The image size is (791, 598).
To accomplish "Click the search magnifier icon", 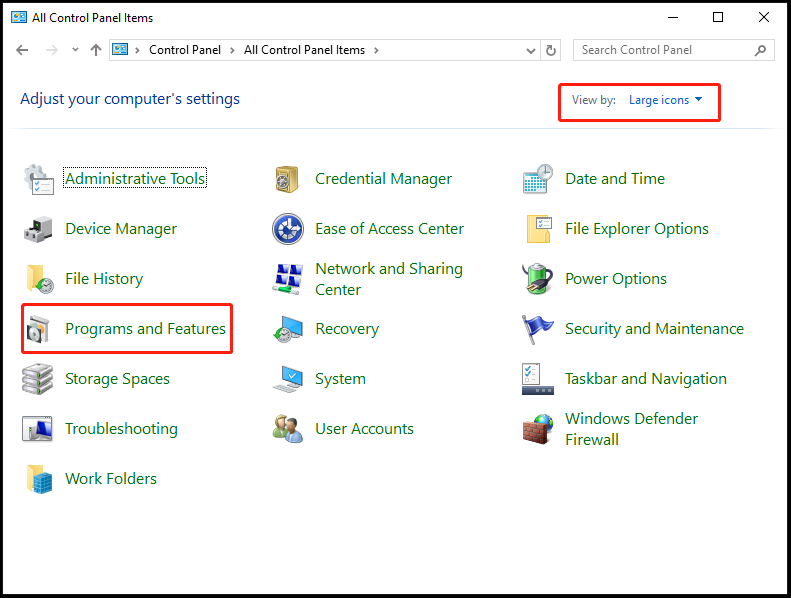I will pyautogui.click(x=760, y=50).
